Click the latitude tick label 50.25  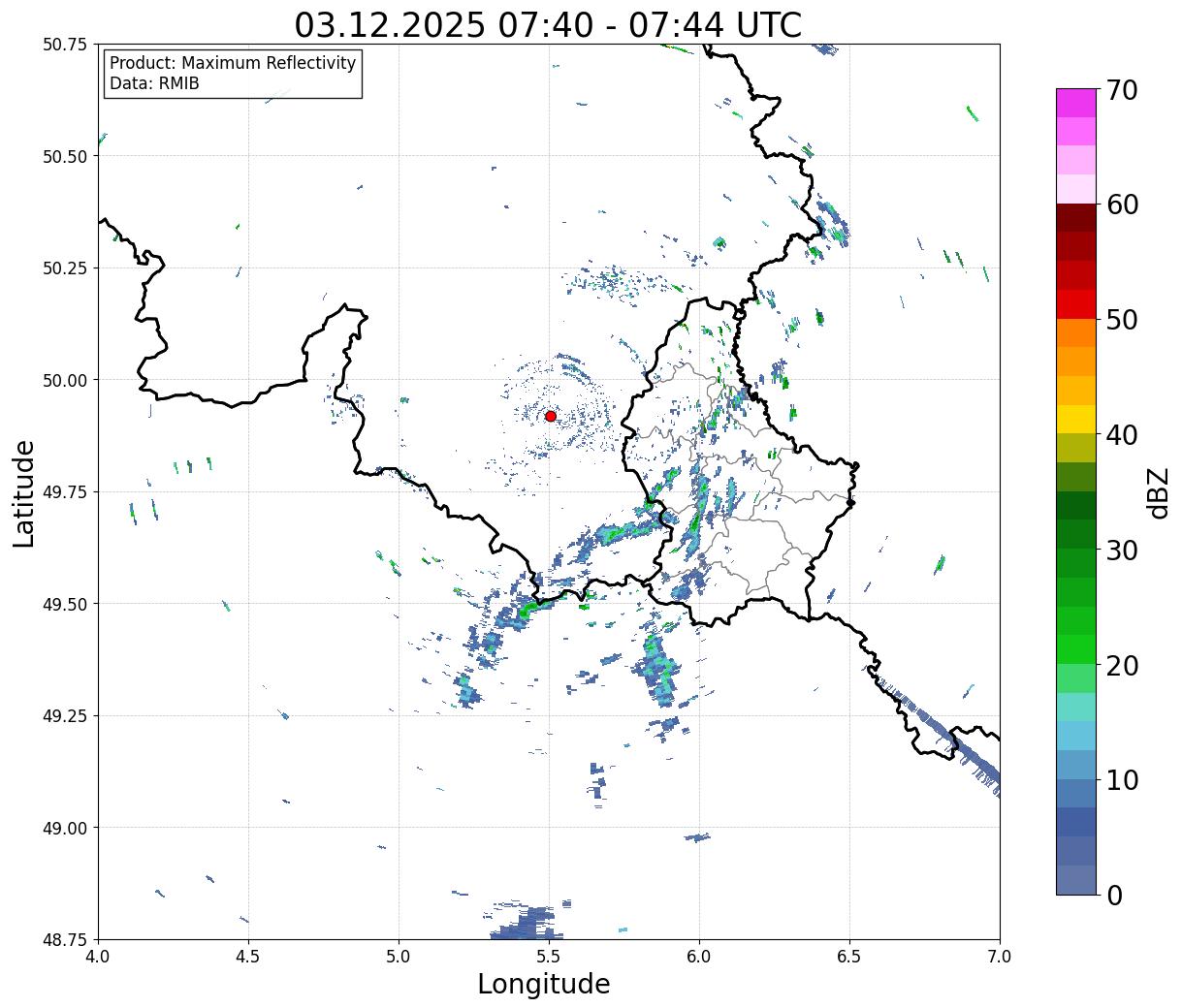tap(65, 268)
